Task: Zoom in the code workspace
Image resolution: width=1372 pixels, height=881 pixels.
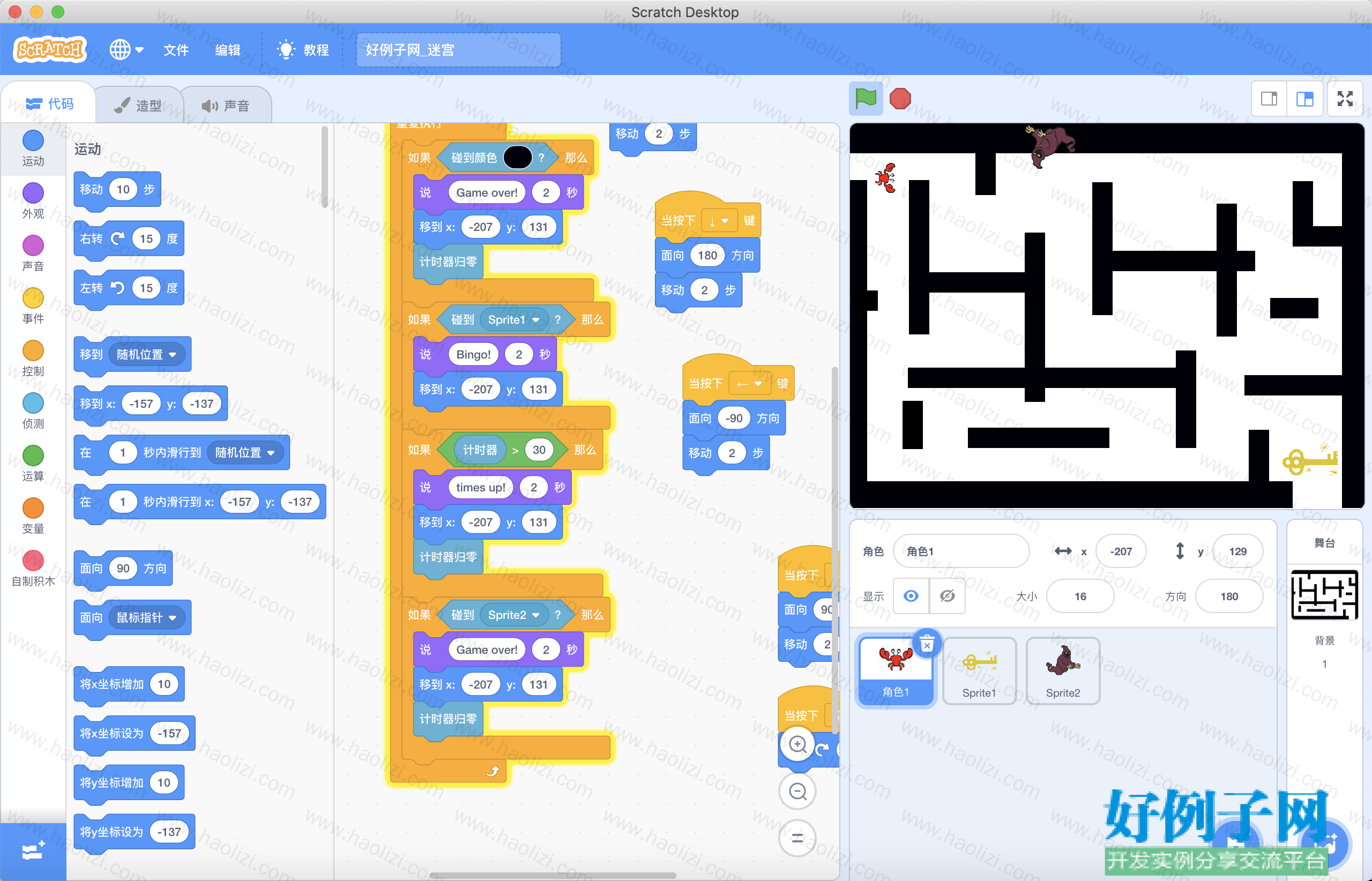Action: coord(797,744)
